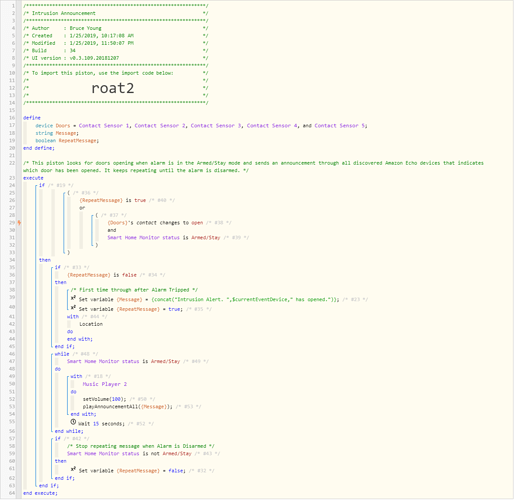Click the end execute; statement
517x500 pixels.
tap(40, 493)
